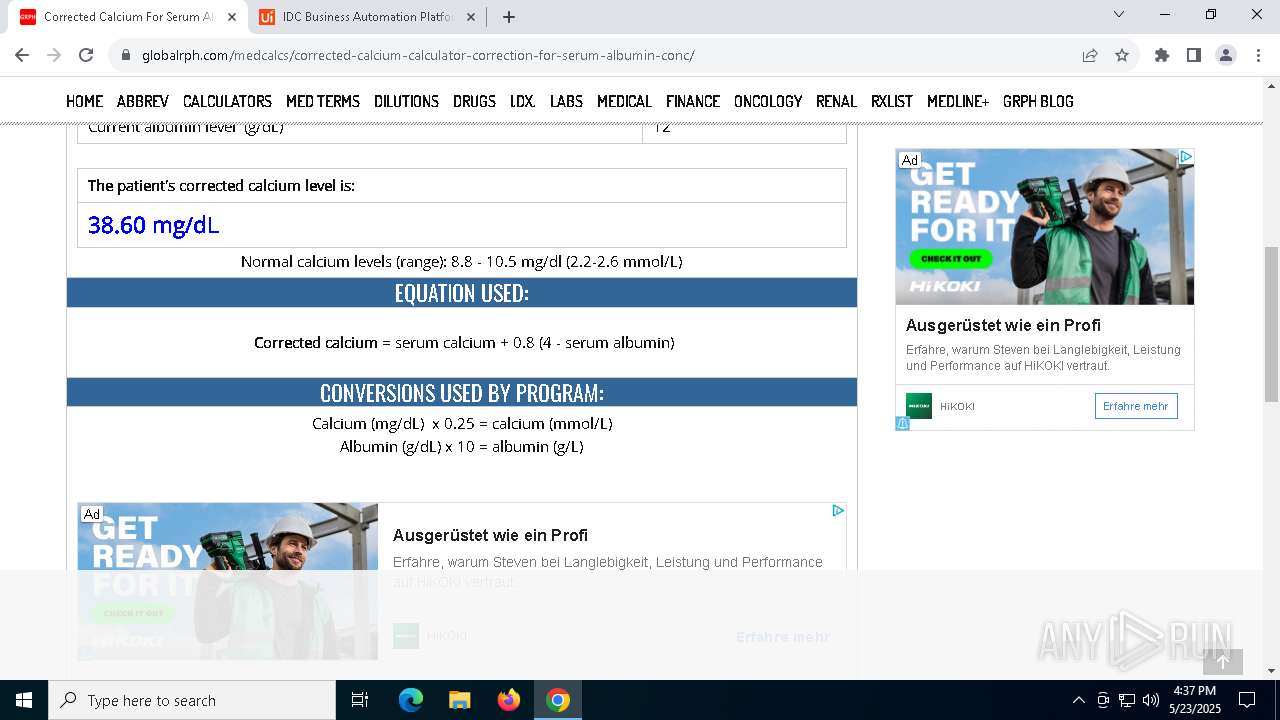Open the ABBREV menu item
This screenshot has height=720, width=1280.
142,101
